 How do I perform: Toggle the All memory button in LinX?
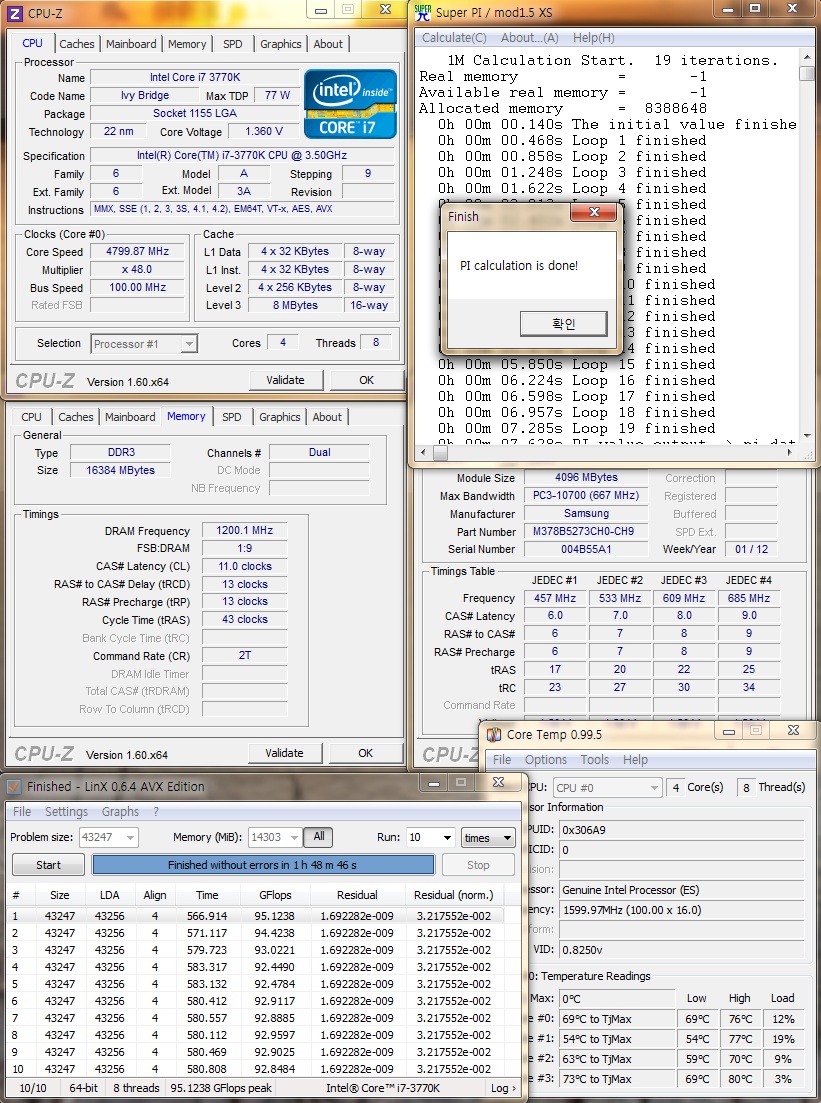319,836
